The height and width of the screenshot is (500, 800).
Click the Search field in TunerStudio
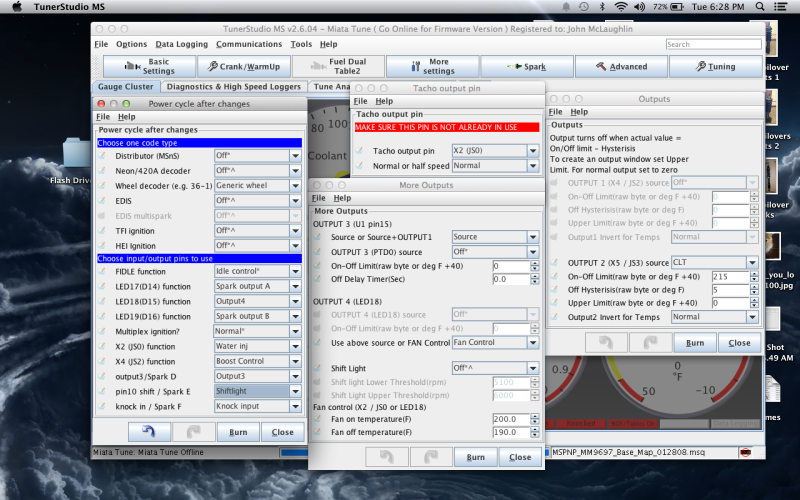[x=716, y=45]
